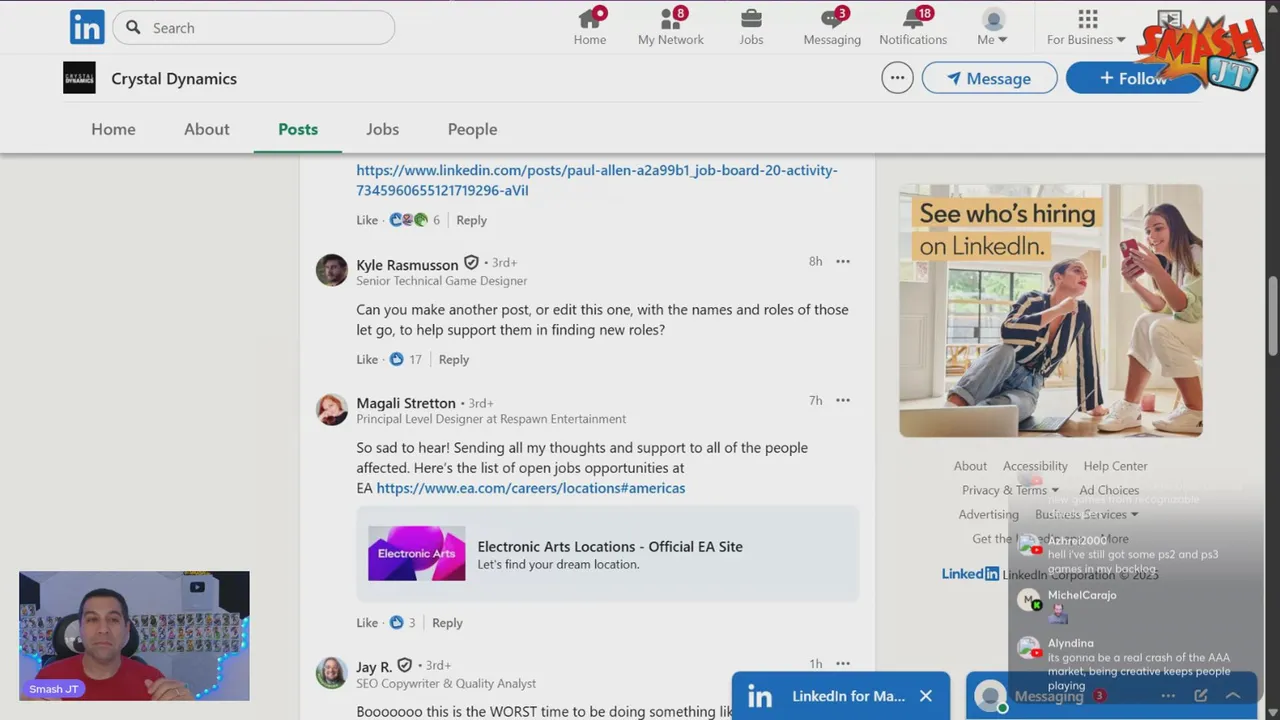
Task: Open messaging overlay options ellipsis
Action: 1167,696
